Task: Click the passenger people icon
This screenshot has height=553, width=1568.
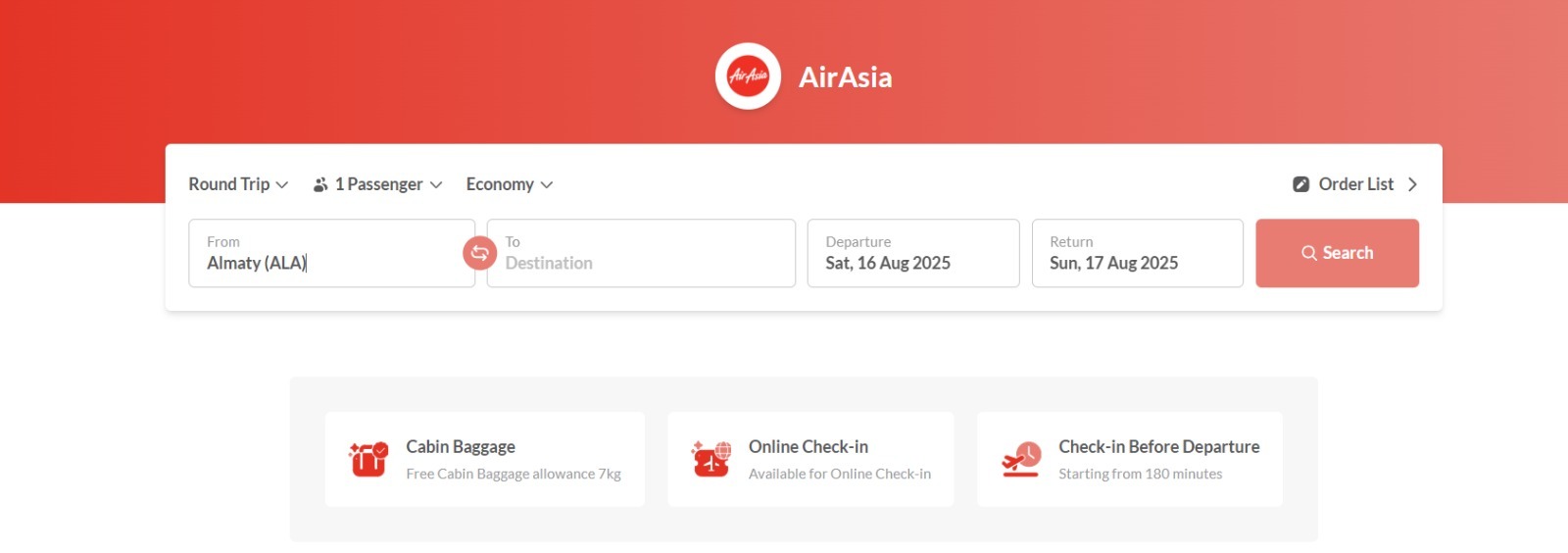Action: coord(320,184)
